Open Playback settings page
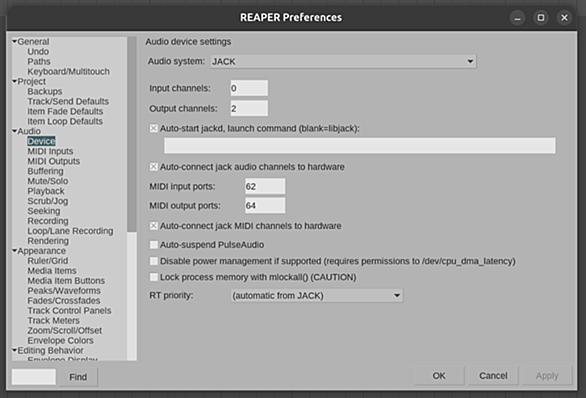 click(46, 191)
